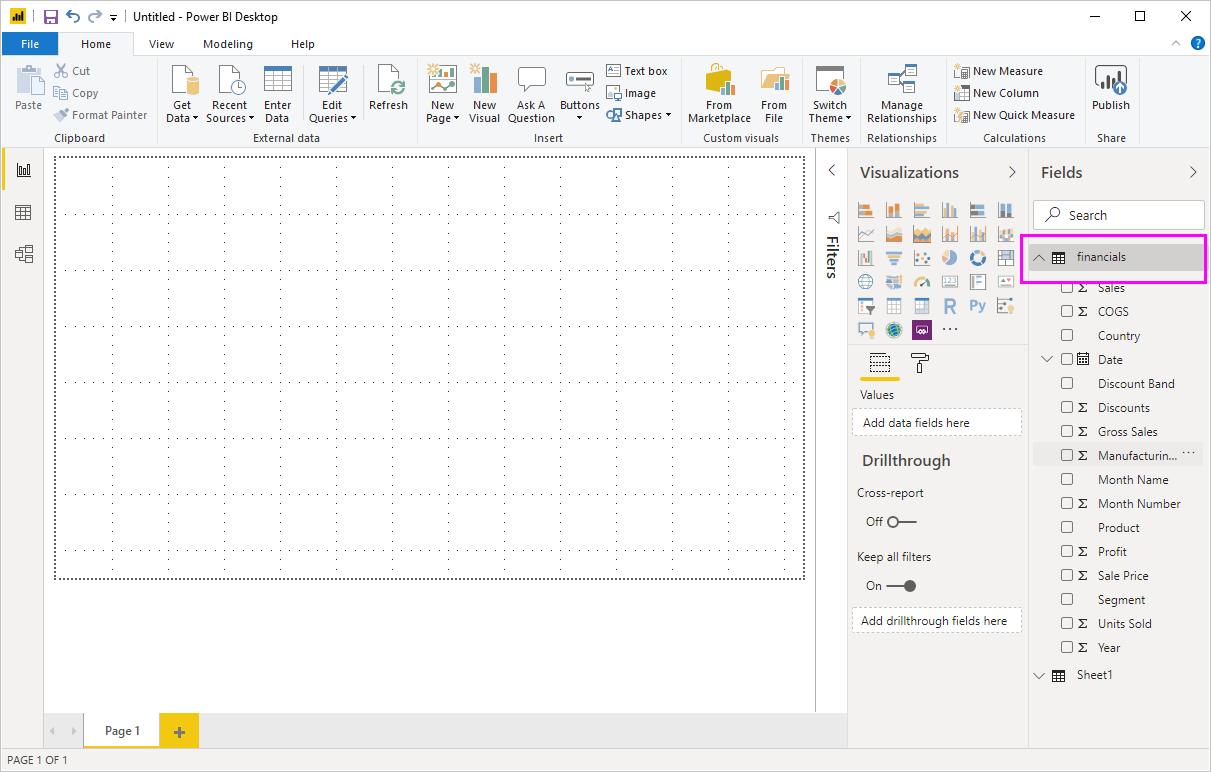The width and height of the screenshot is (1211, 772).
Task: Open the View menu tab
Action: tap(161, 44)
